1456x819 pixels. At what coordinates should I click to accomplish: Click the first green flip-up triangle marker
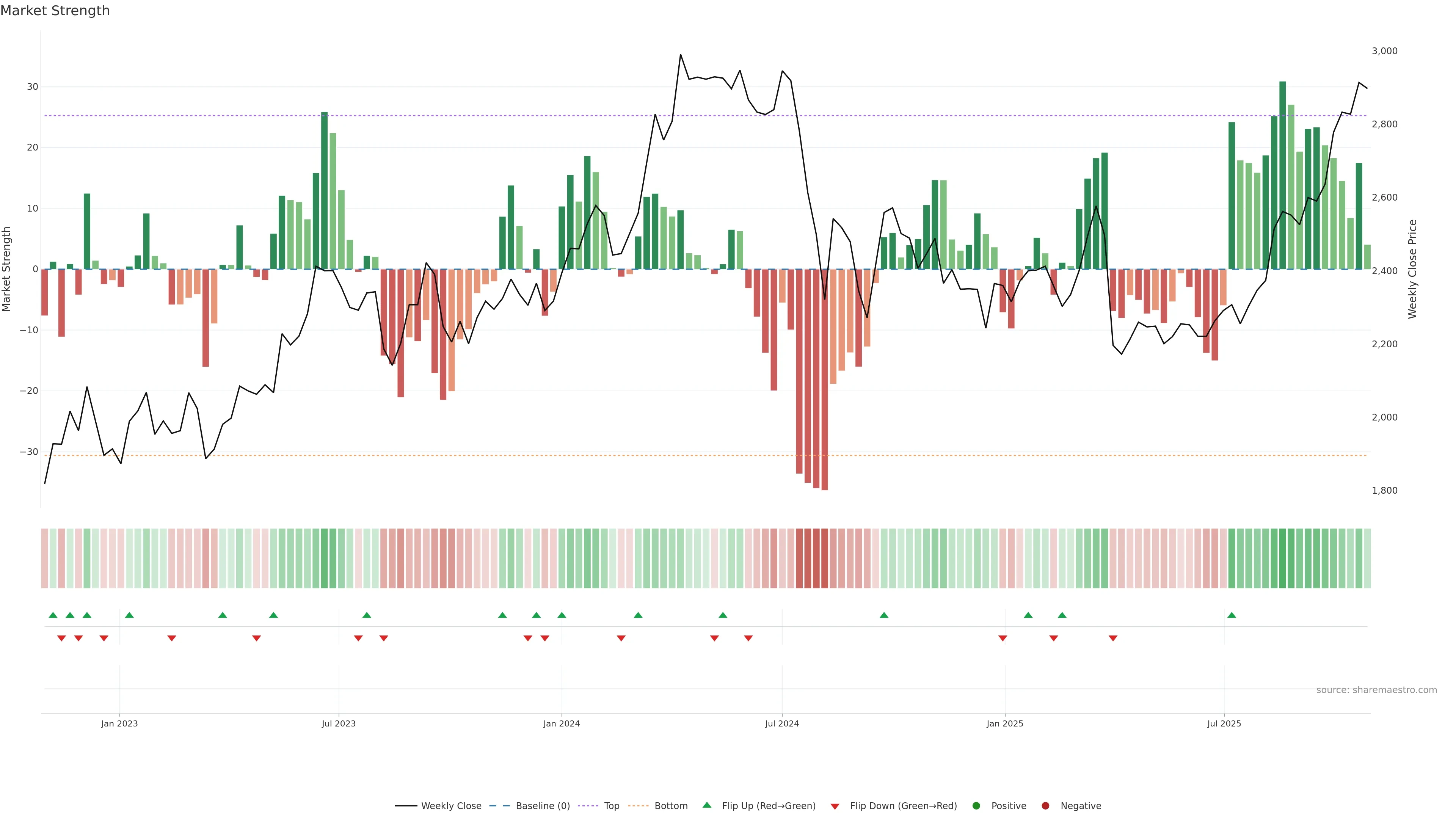(53, 615)
